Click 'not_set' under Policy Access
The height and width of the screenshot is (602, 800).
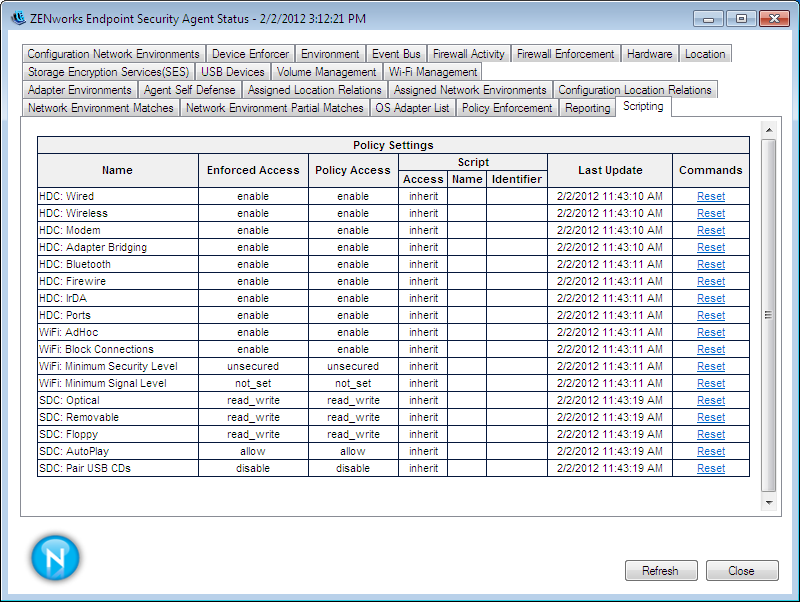tap(353, 383)
